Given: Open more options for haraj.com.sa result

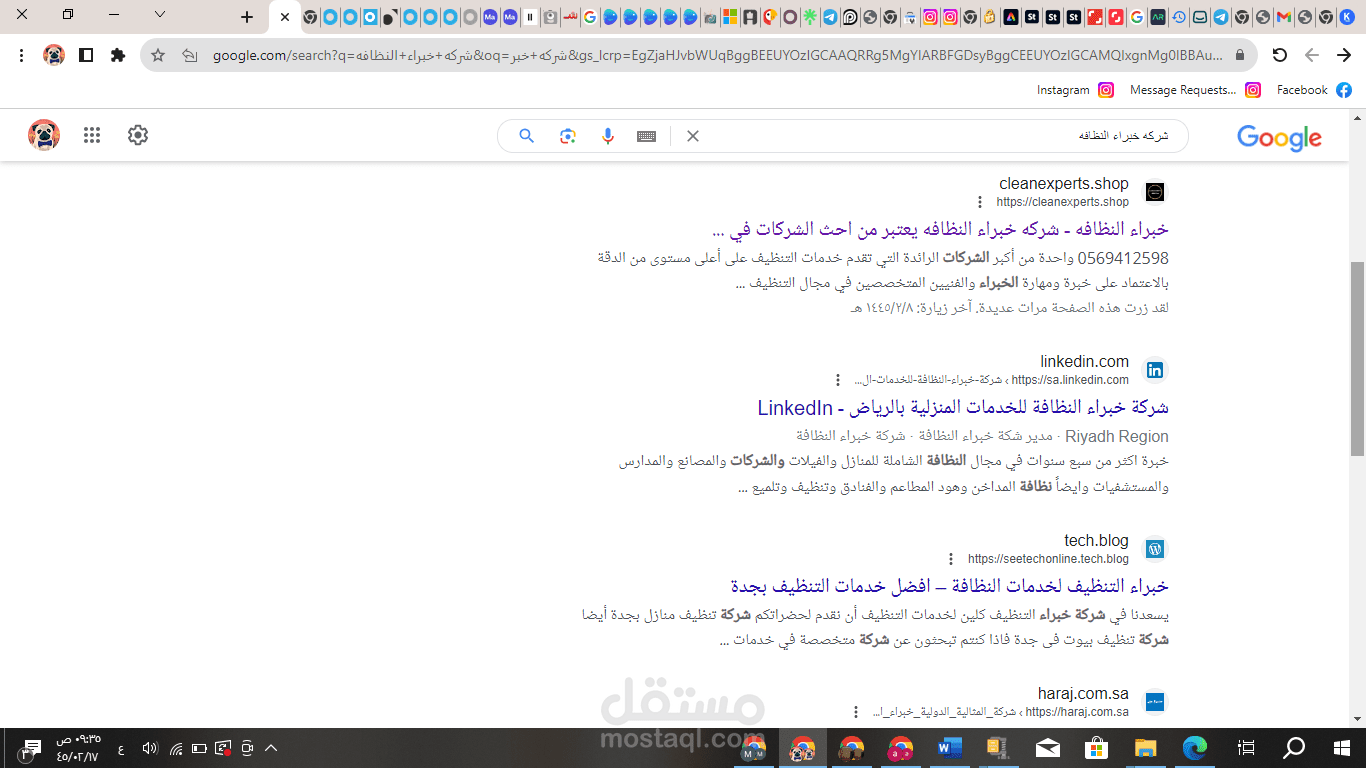Looking at the screenshot, I should [x=856, y=712].
